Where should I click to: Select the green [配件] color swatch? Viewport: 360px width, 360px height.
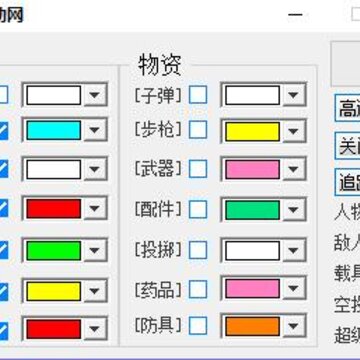252,210
